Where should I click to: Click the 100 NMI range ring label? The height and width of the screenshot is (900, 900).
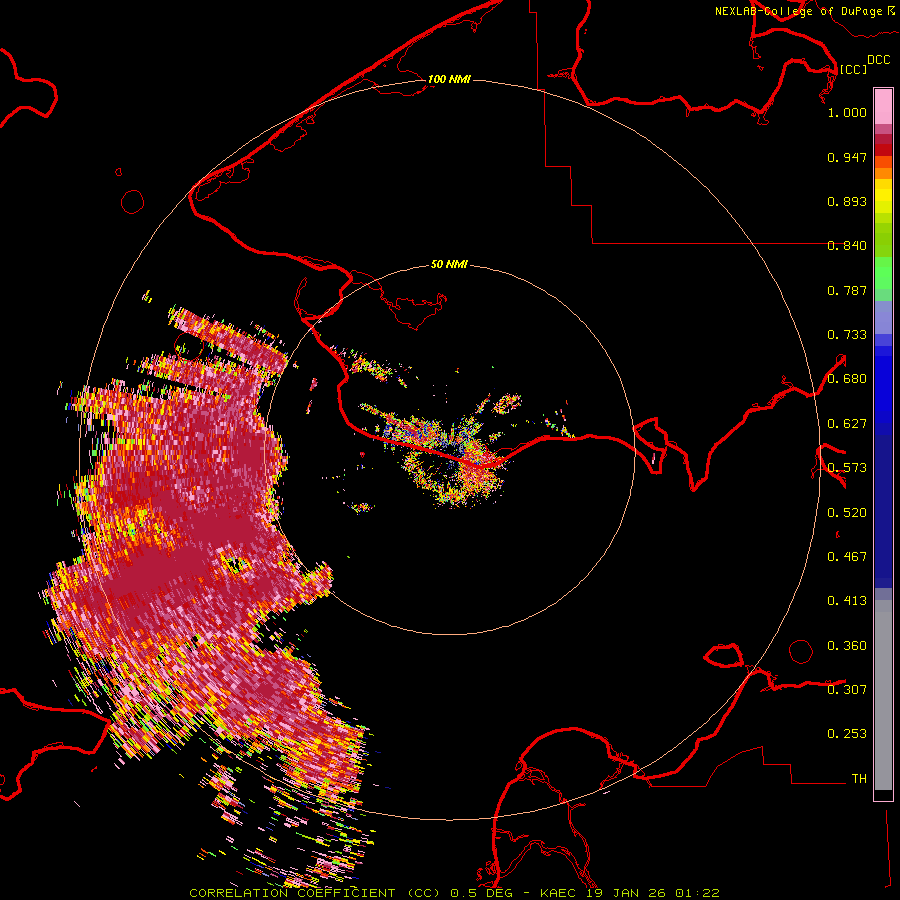point(449,79)
